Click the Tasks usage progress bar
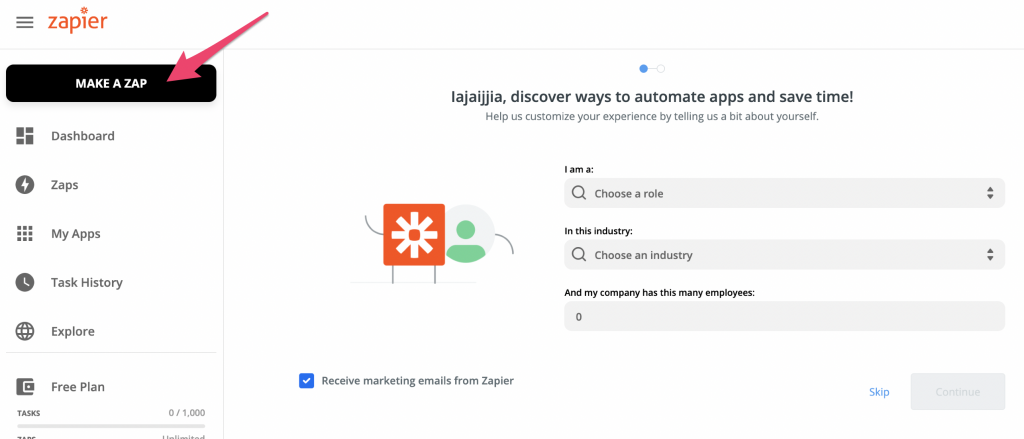1024x439 pixels. click(x=111, y=425)
